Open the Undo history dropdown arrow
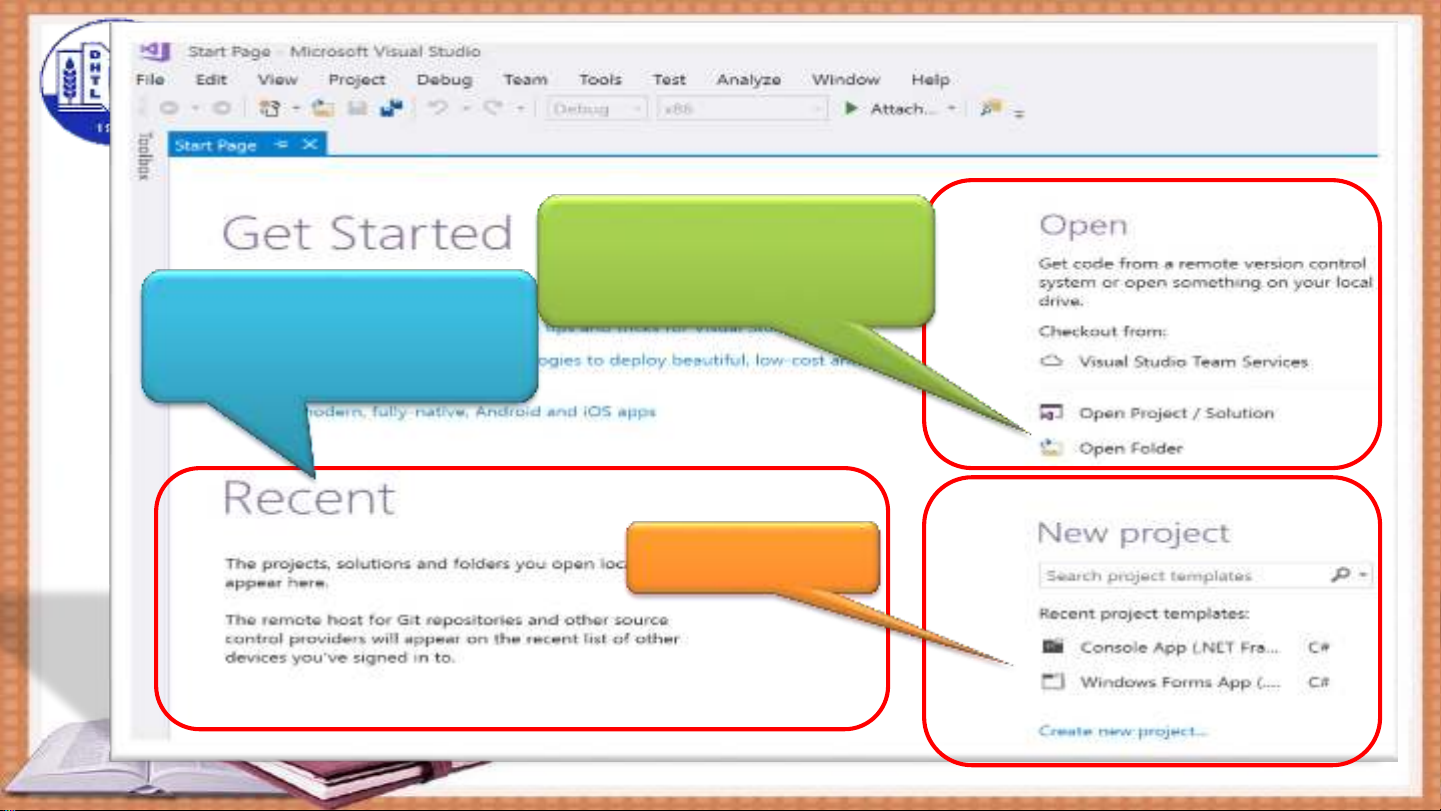Image resolution: width=1441 pixels, height=811 pixels. click(464, 108)
